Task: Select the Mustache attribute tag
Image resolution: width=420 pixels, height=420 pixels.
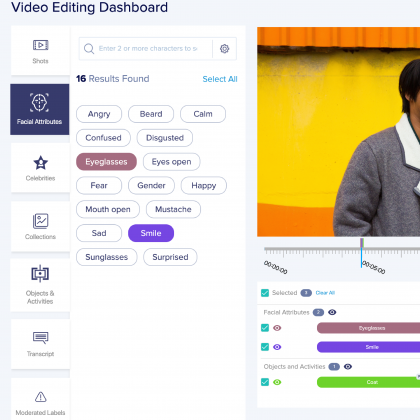Action: point(173,209)
